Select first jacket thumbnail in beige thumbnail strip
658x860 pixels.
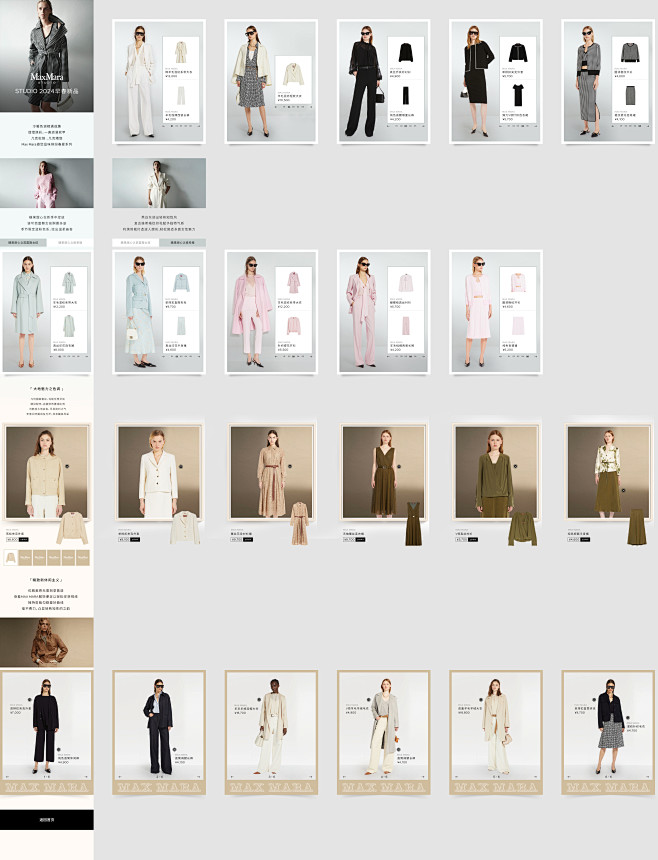[10, 558]
